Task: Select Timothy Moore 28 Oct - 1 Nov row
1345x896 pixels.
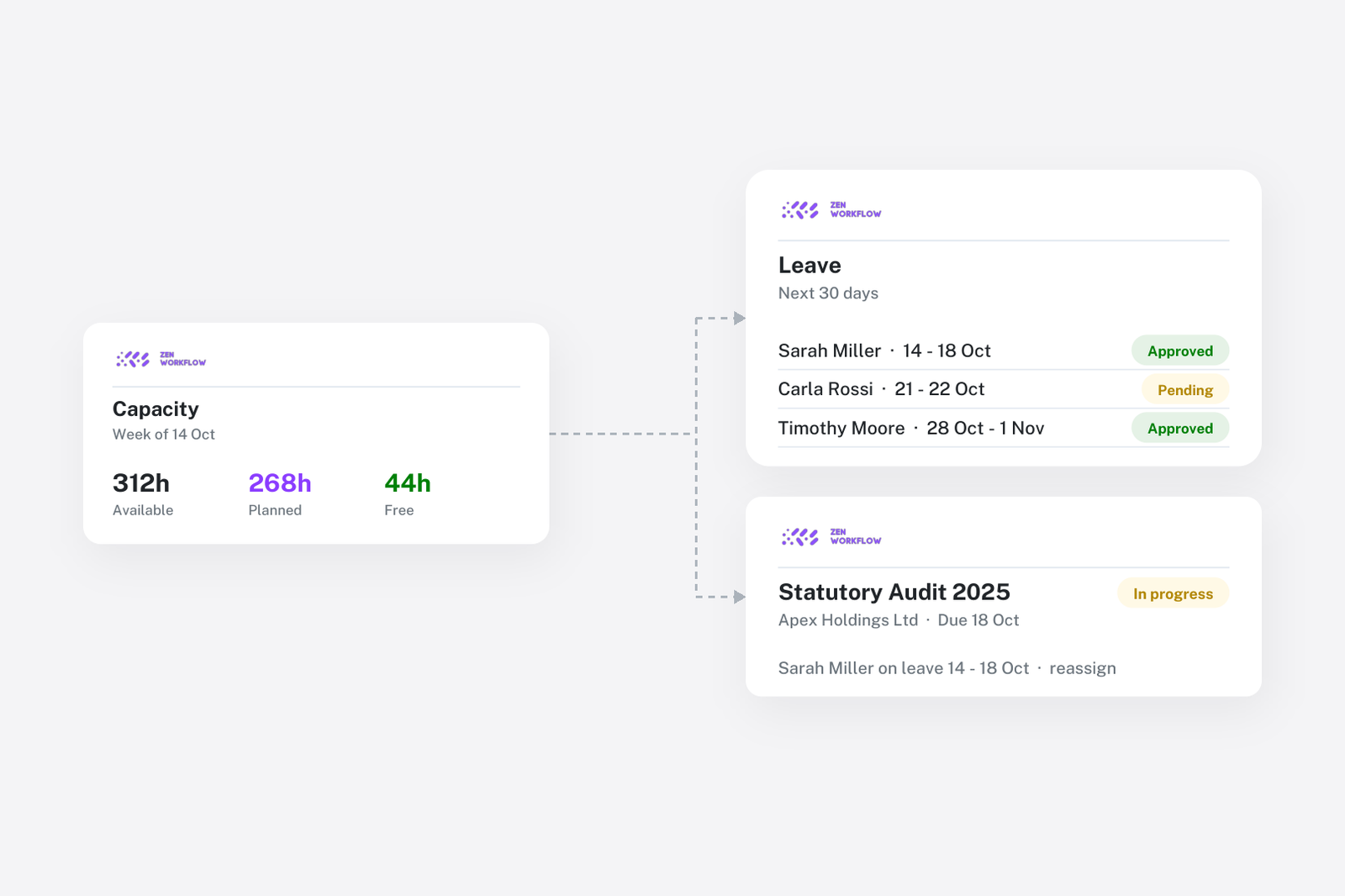Action: [1004, 428]
